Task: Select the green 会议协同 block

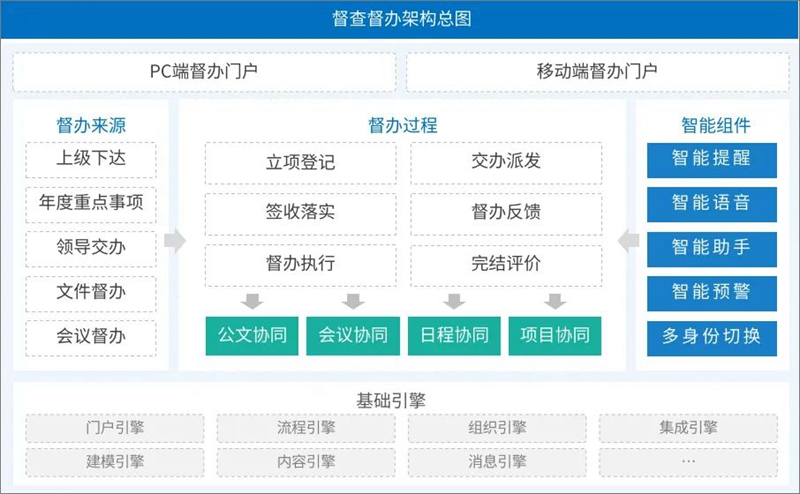Action: tap(353, 335)
